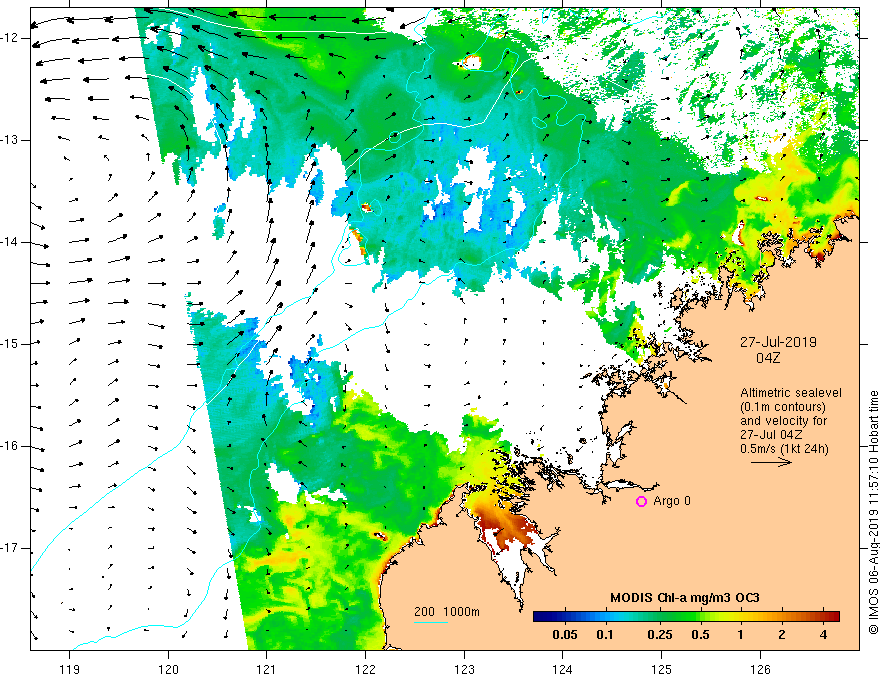The image size is (880, 680).
Task: Click the latitude axis label '-15'
Action: click(x=10, y=344)
